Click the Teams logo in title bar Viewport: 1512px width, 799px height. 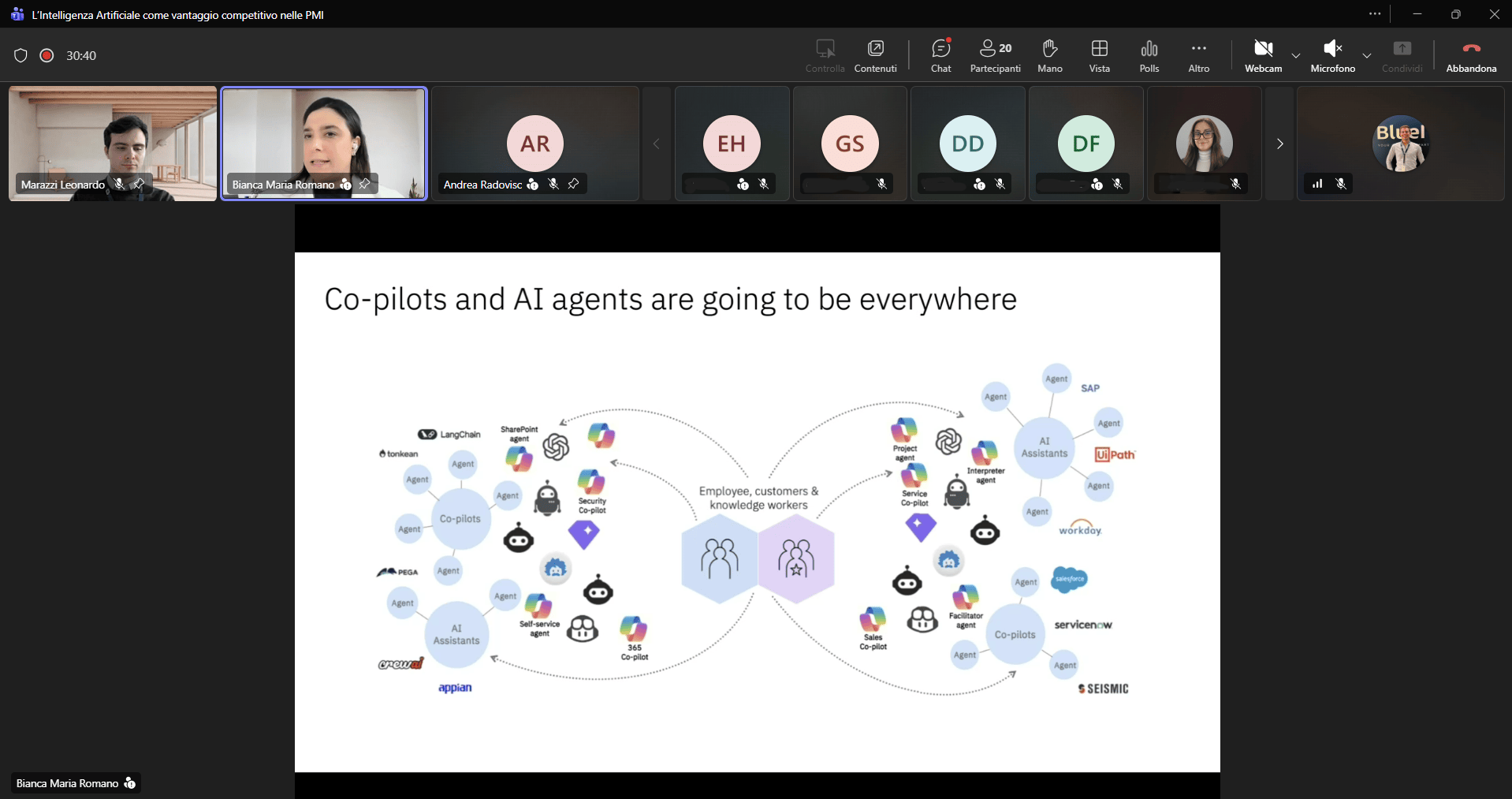(x=17, y=14)
